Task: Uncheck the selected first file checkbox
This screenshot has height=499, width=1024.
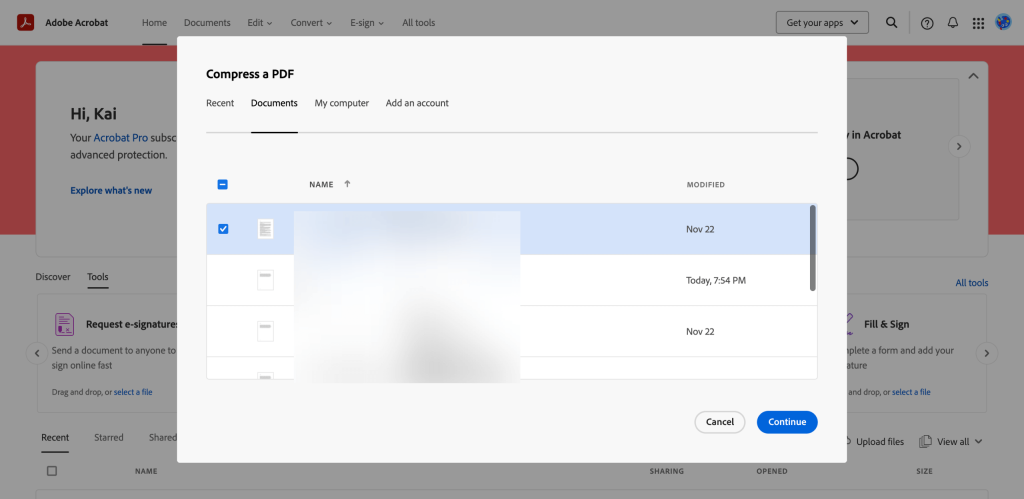Action: [x=223, y=229]
